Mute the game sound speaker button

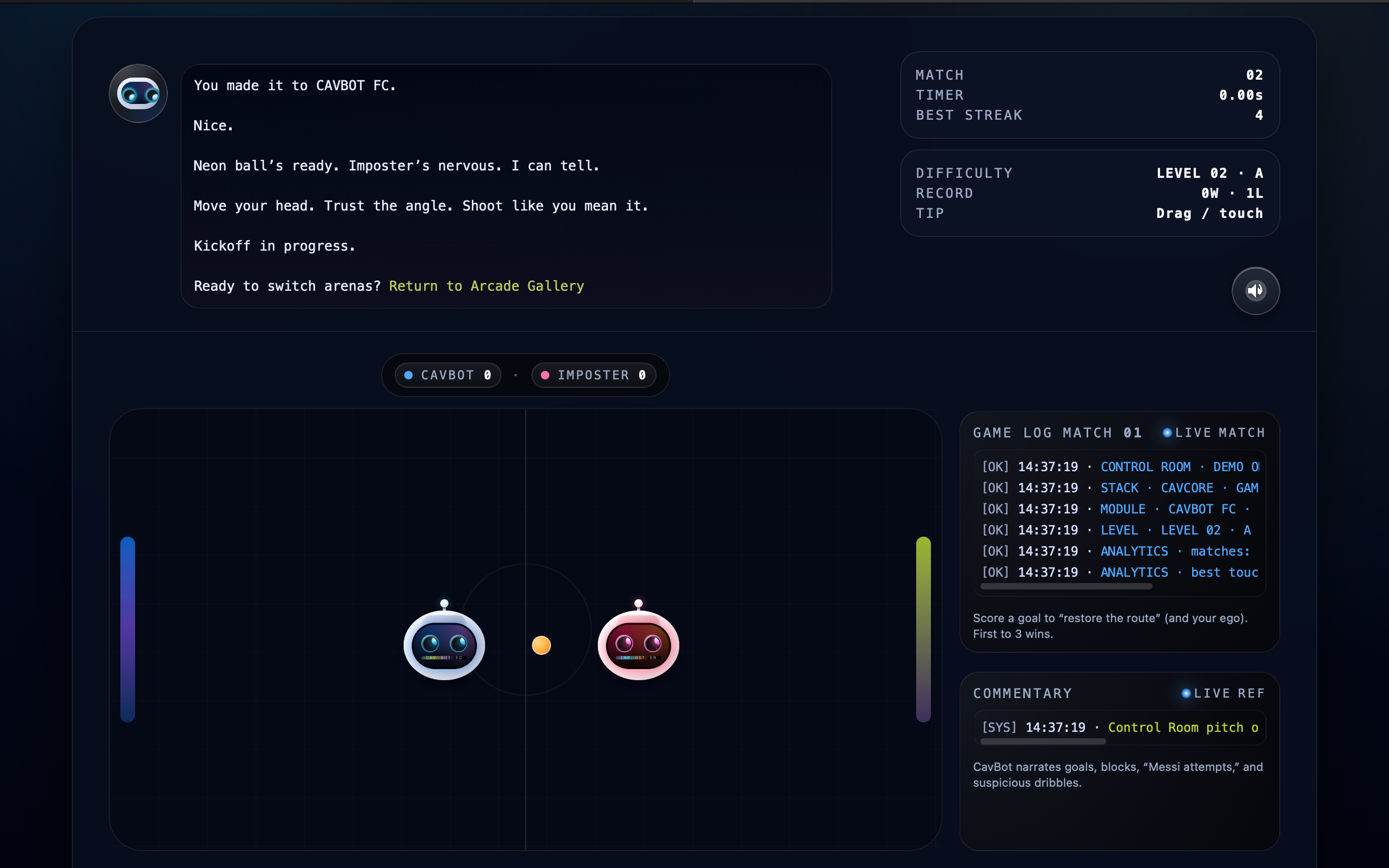pyautogui.click(x=1255, y=291)
